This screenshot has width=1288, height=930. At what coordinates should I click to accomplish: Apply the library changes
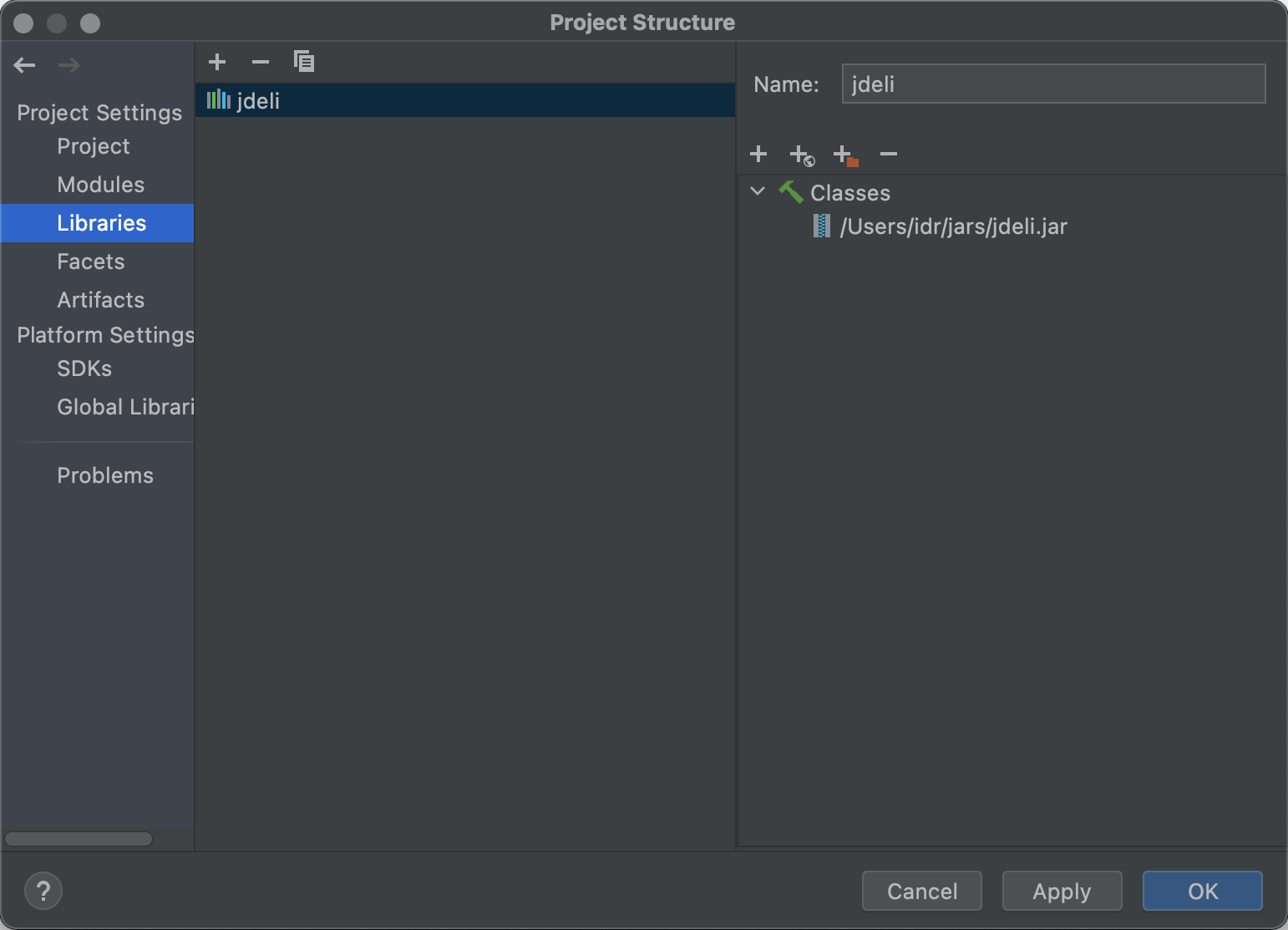pyautogui.click(x=1062, y=891)
